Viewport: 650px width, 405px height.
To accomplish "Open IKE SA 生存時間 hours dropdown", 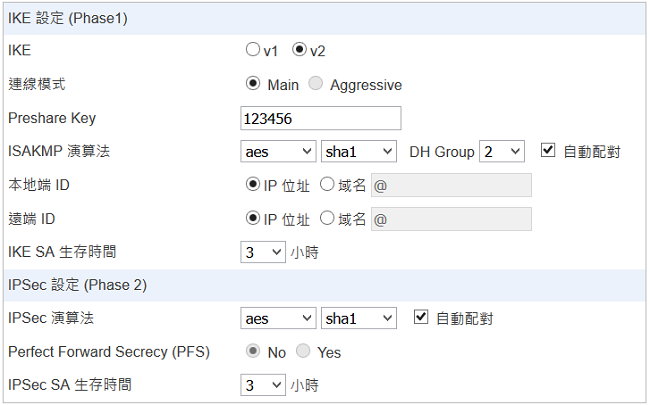I will pyautogui.click(x=264, y=252).
